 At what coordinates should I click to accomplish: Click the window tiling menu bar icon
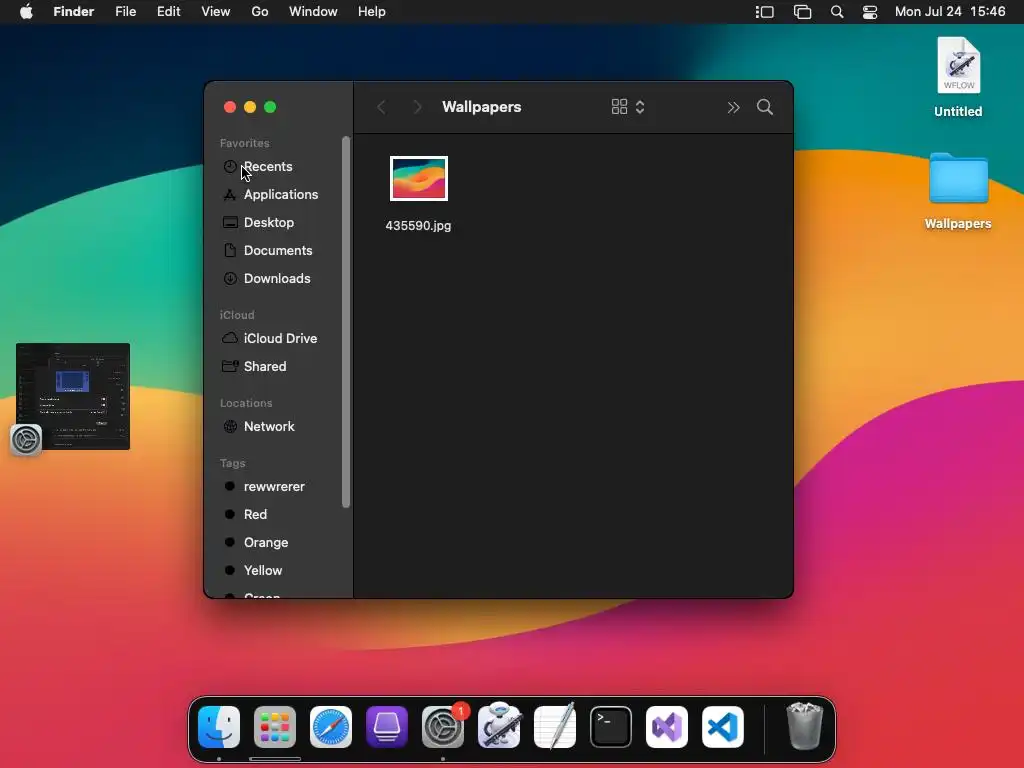pyautogui.click(x=803, y=12)
